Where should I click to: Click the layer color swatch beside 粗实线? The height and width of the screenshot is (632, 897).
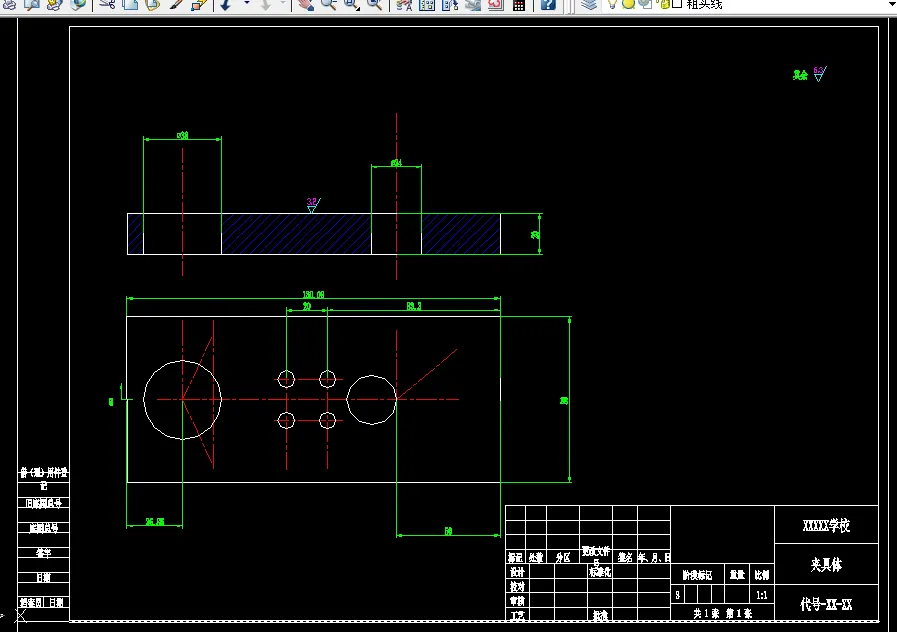click(x=677, y=4)
